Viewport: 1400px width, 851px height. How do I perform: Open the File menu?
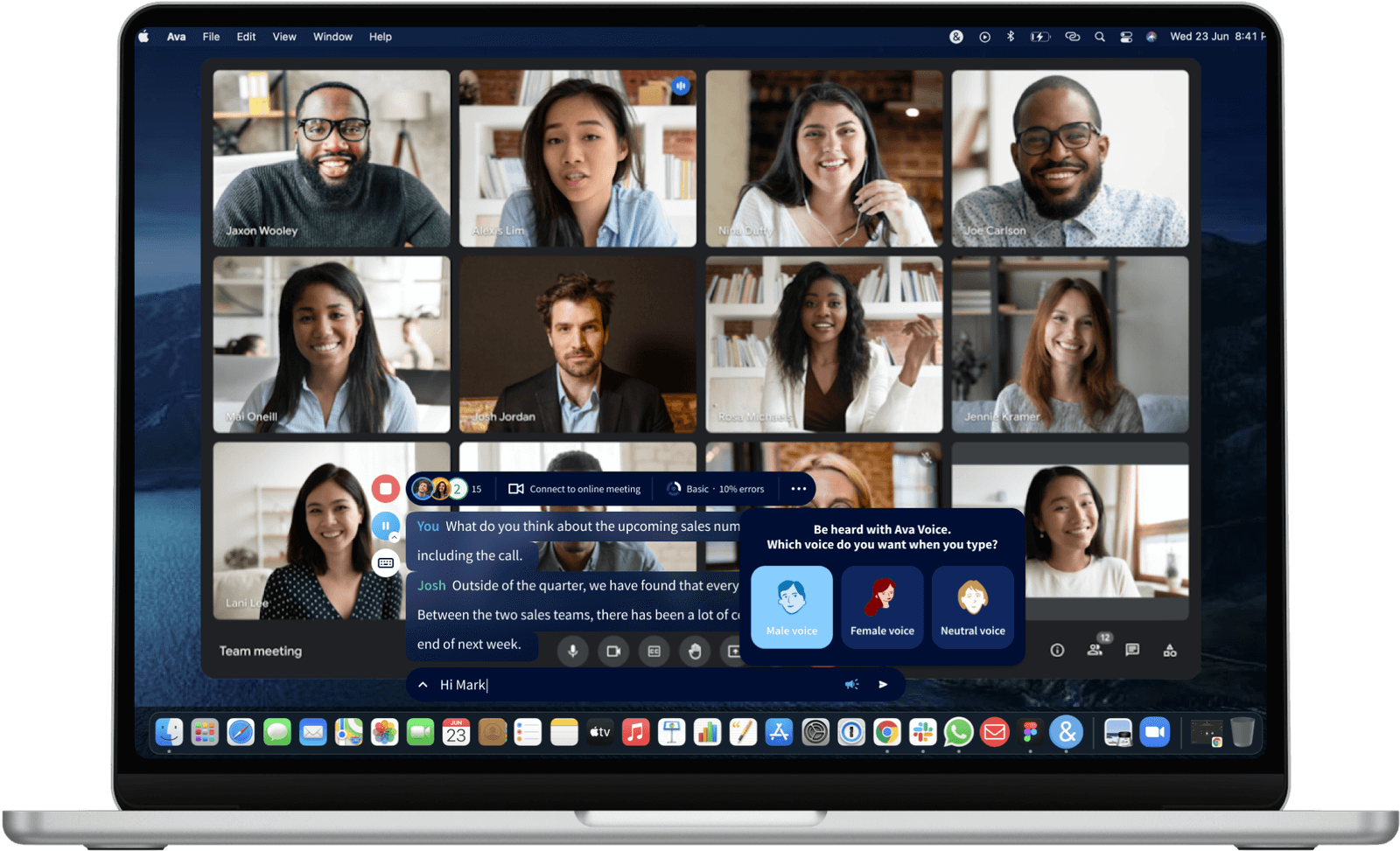[x=211, y=37]
